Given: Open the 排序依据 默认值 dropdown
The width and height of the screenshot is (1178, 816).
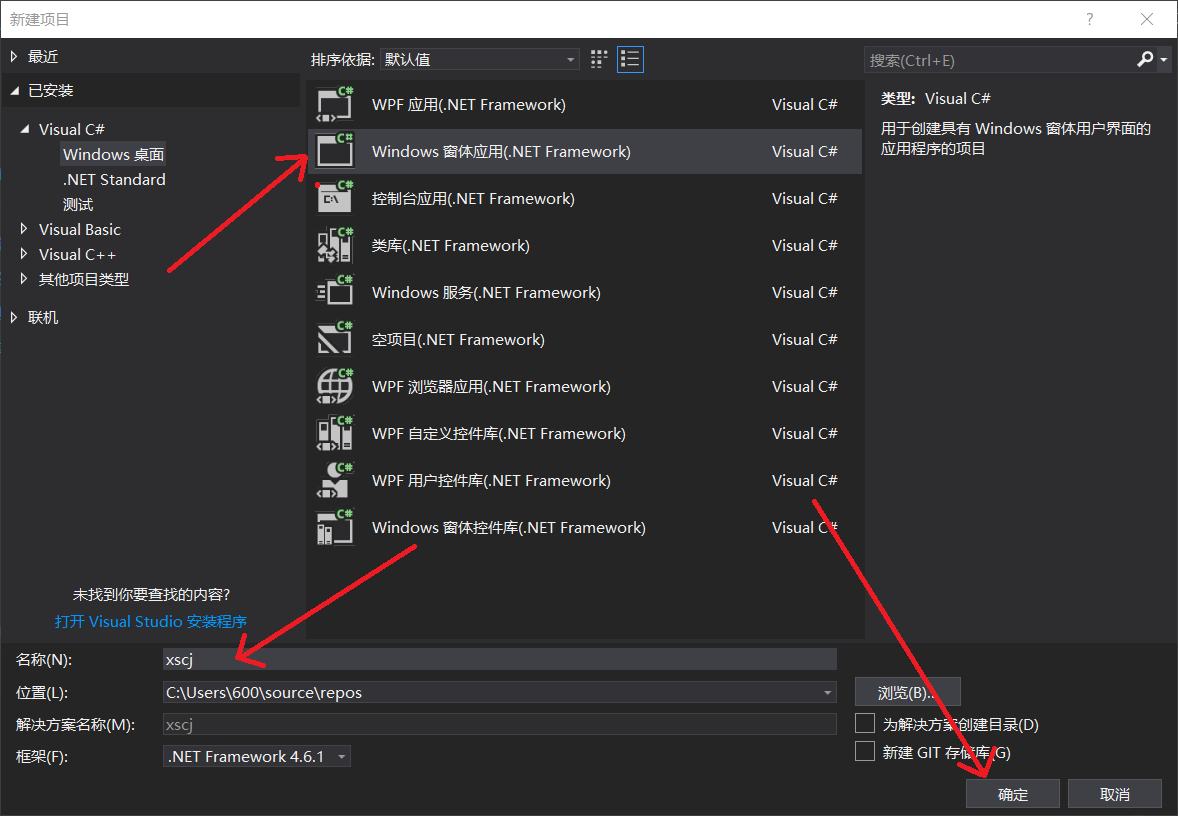Looking at the screenshot, I should click(x=480, y=59).
